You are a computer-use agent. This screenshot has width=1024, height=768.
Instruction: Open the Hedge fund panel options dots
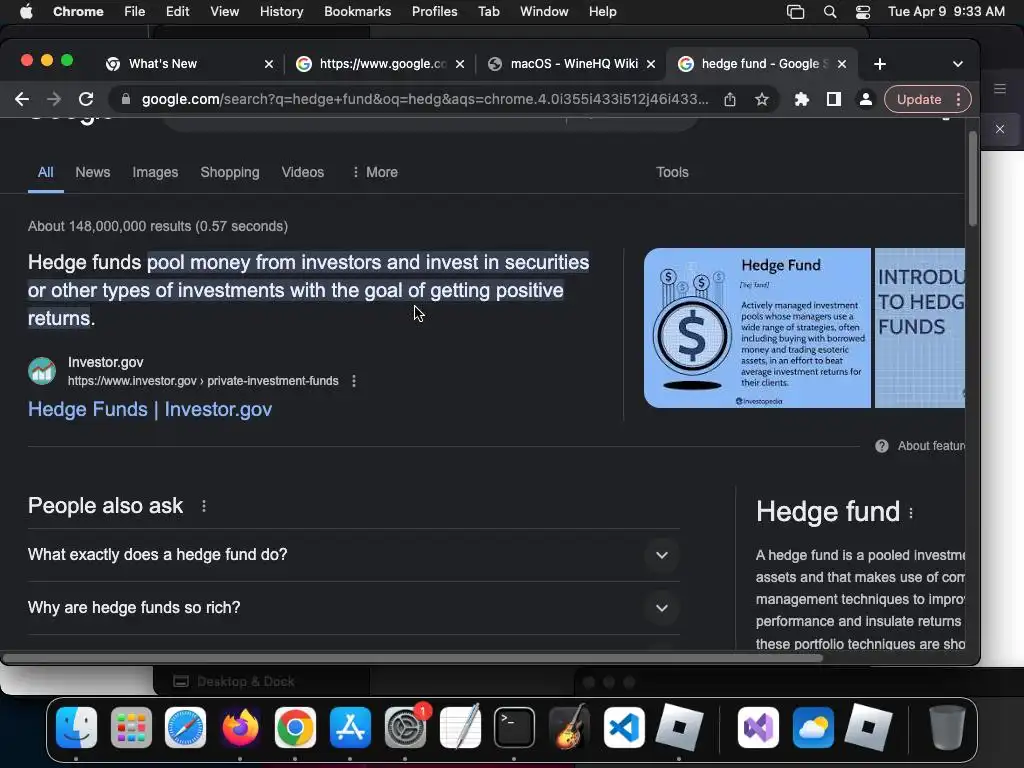(x=911, y=513)
